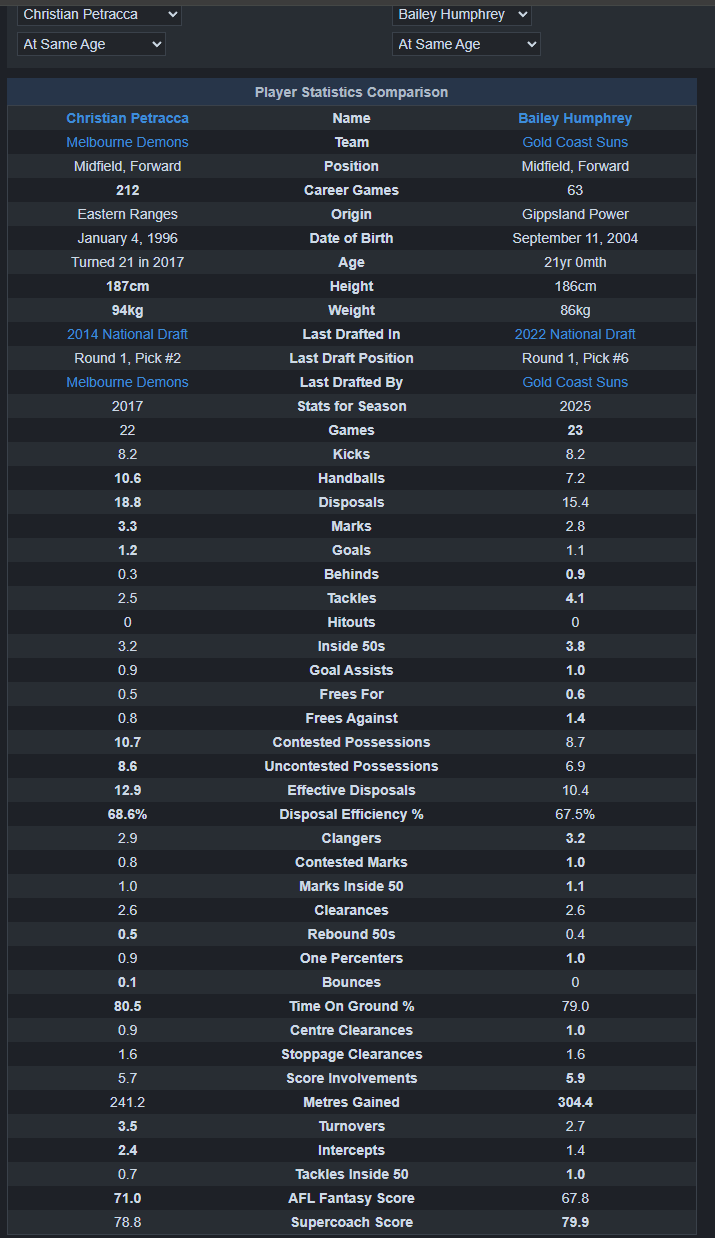Screen dimensions: 715x1238
Task: Select Humphrey's Metres Gained value 304.4
Action: 575,1102
